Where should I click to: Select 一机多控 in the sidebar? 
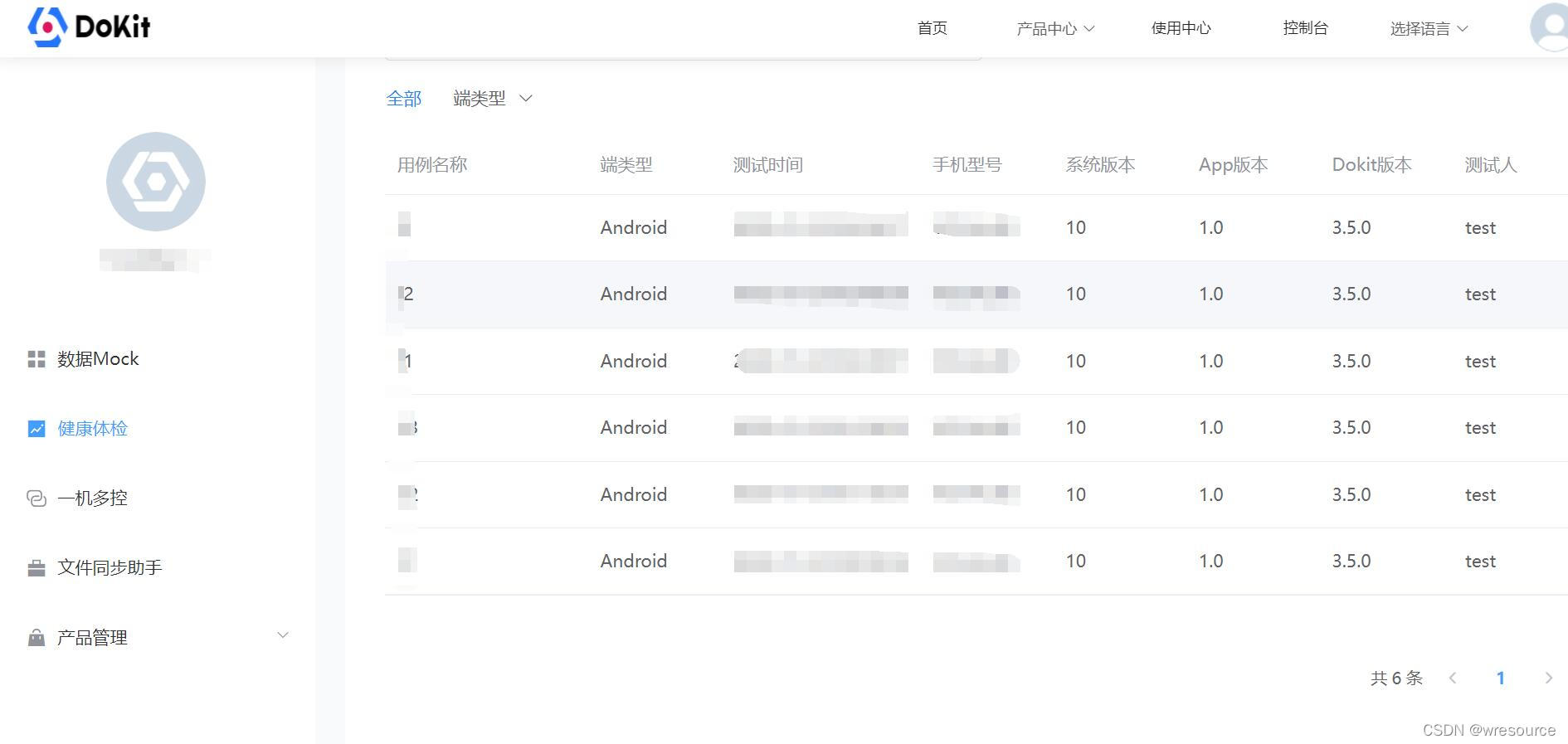pyautogui.click(x=93, y=498)
